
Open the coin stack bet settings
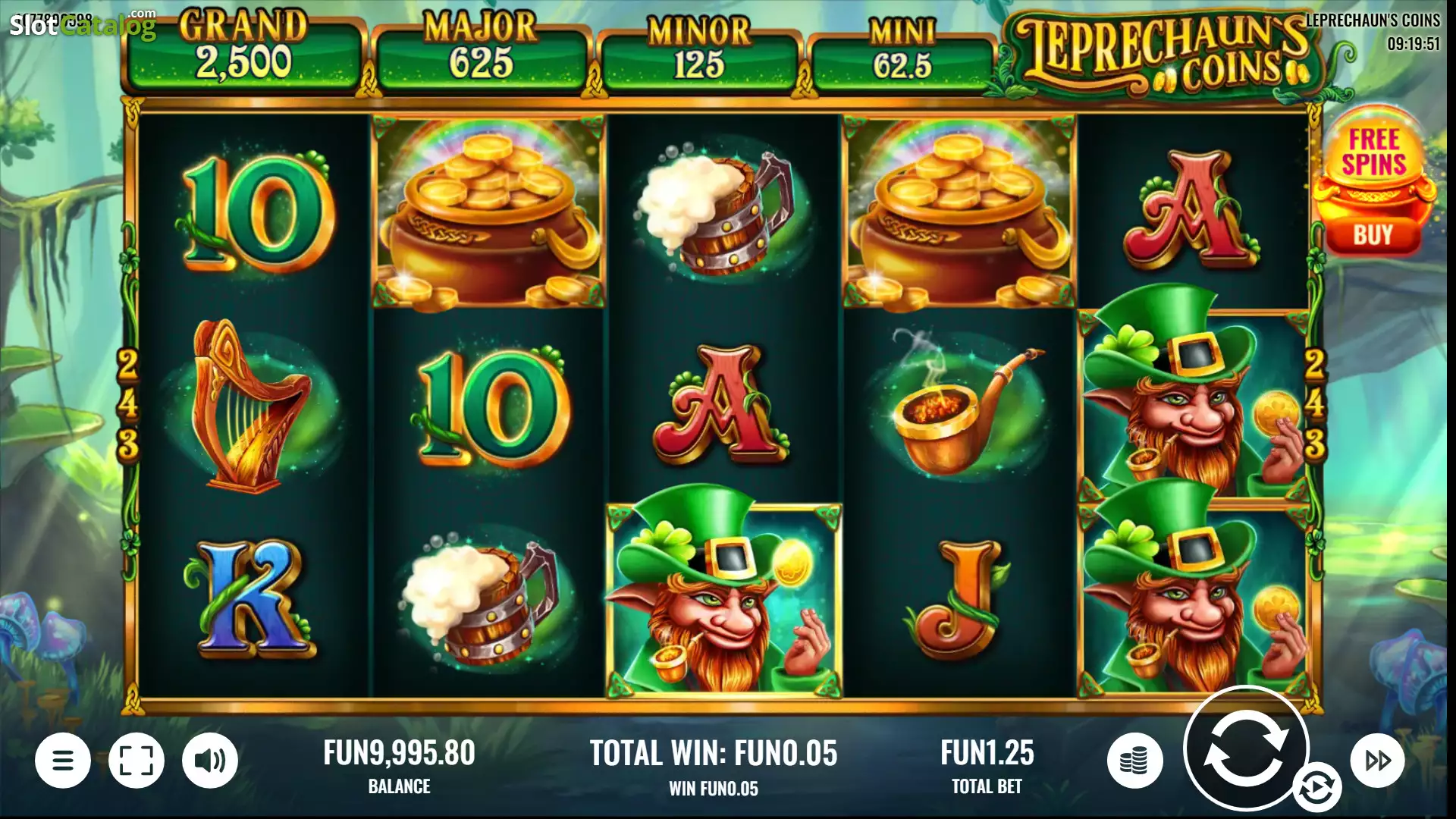1135,760
